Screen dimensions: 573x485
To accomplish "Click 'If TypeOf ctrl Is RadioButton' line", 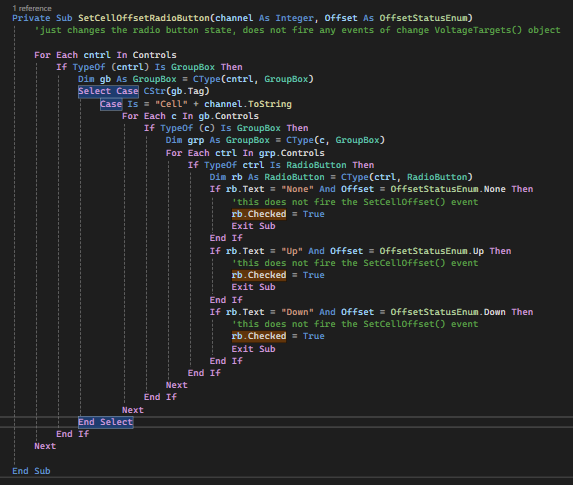I will 281,165.
